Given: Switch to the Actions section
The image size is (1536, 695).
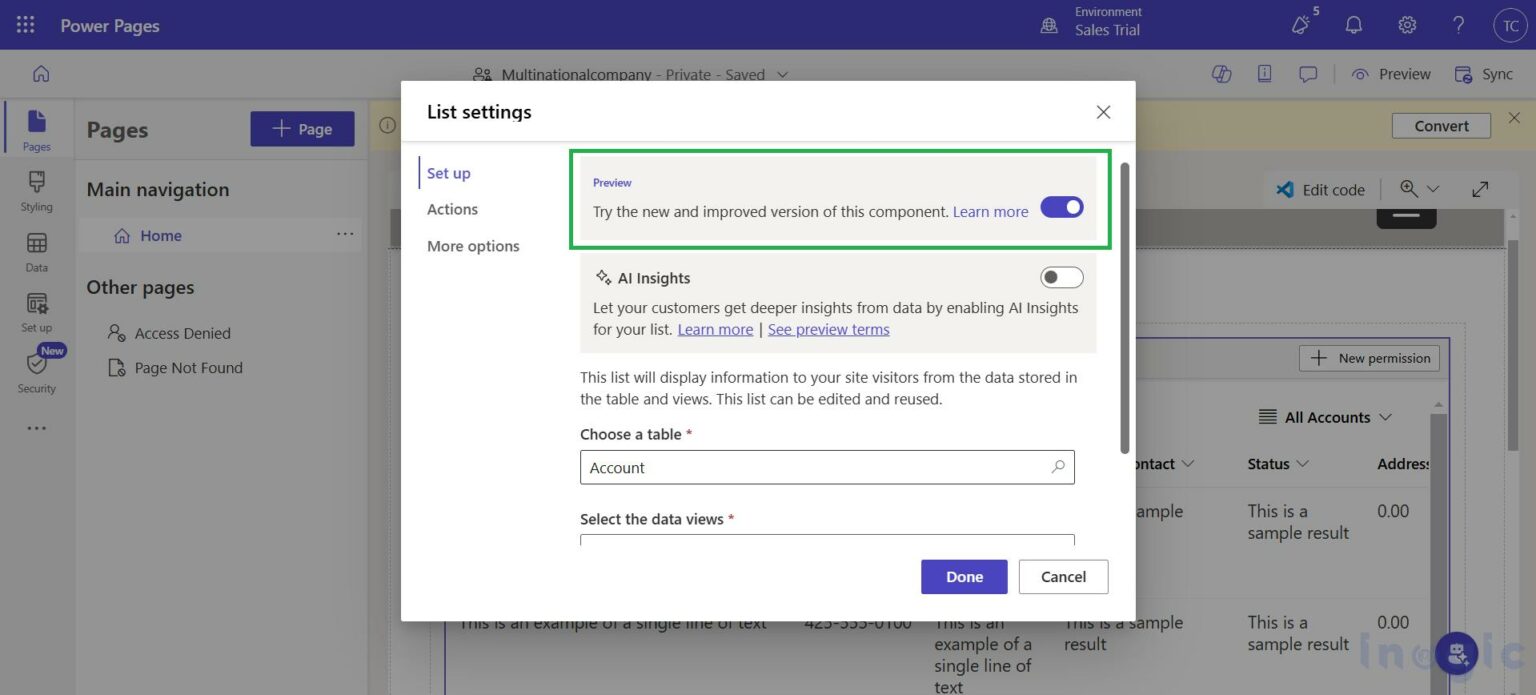Looking at the screenshot, I should 452,209.
